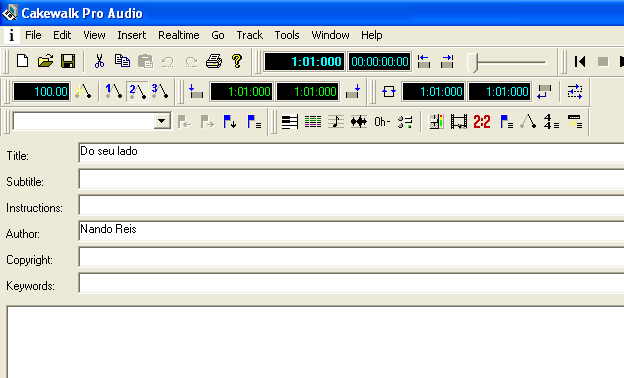The width and height of the screenshot is (624, 378).
Task: Click the Author field containing 'Nando Reis'
Action: pos(351,231)
